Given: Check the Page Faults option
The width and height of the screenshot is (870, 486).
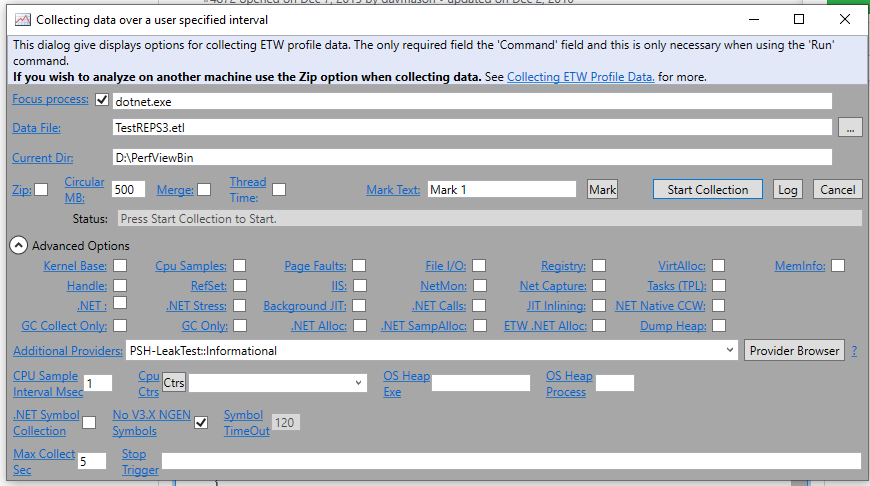Looking at the screenshot, I should (x=359, y=266).
